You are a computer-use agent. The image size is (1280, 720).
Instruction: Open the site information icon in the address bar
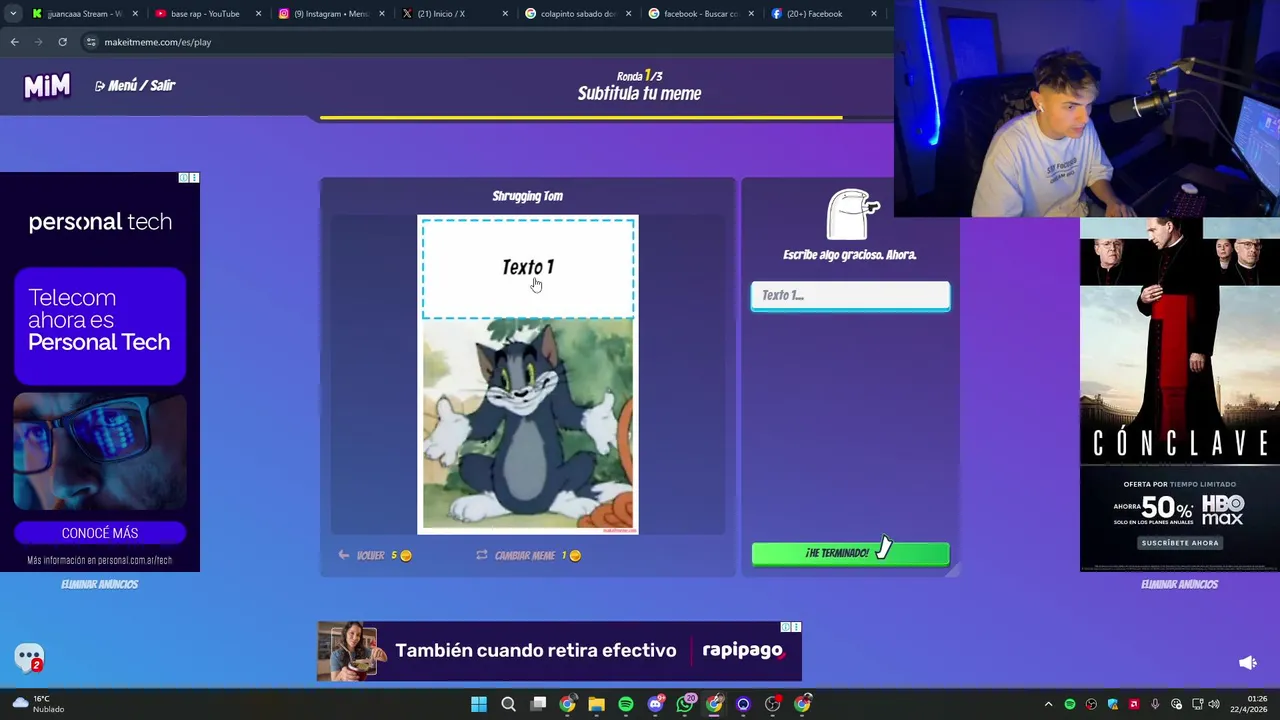point(91,42)
